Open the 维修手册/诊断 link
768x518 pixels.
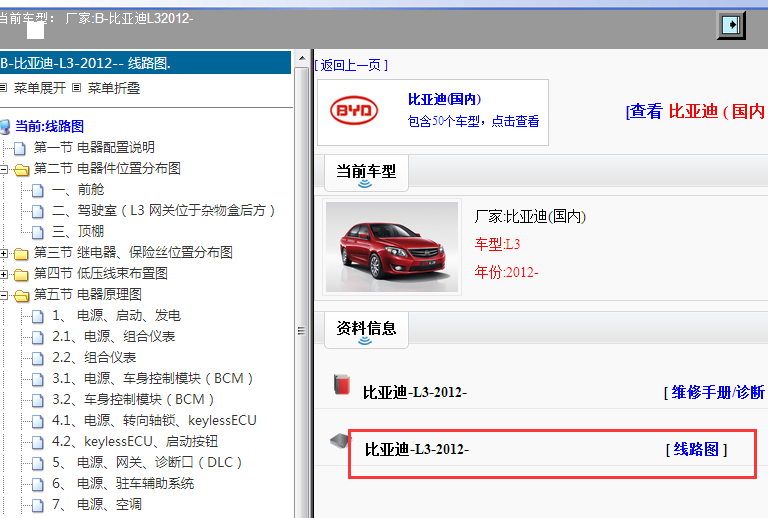[x=717, y=392]
